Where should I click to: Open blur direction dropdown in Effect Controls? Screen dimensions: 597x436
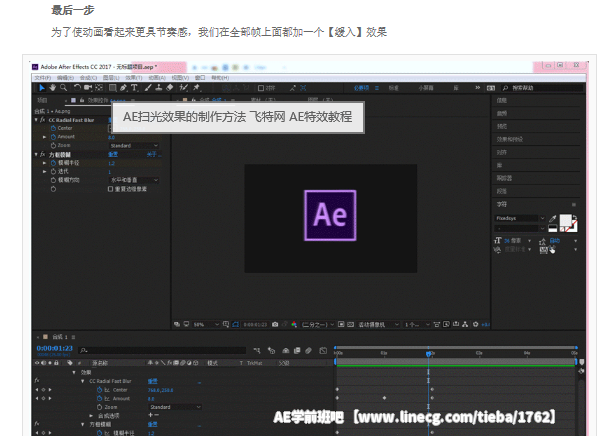(134, 180)
